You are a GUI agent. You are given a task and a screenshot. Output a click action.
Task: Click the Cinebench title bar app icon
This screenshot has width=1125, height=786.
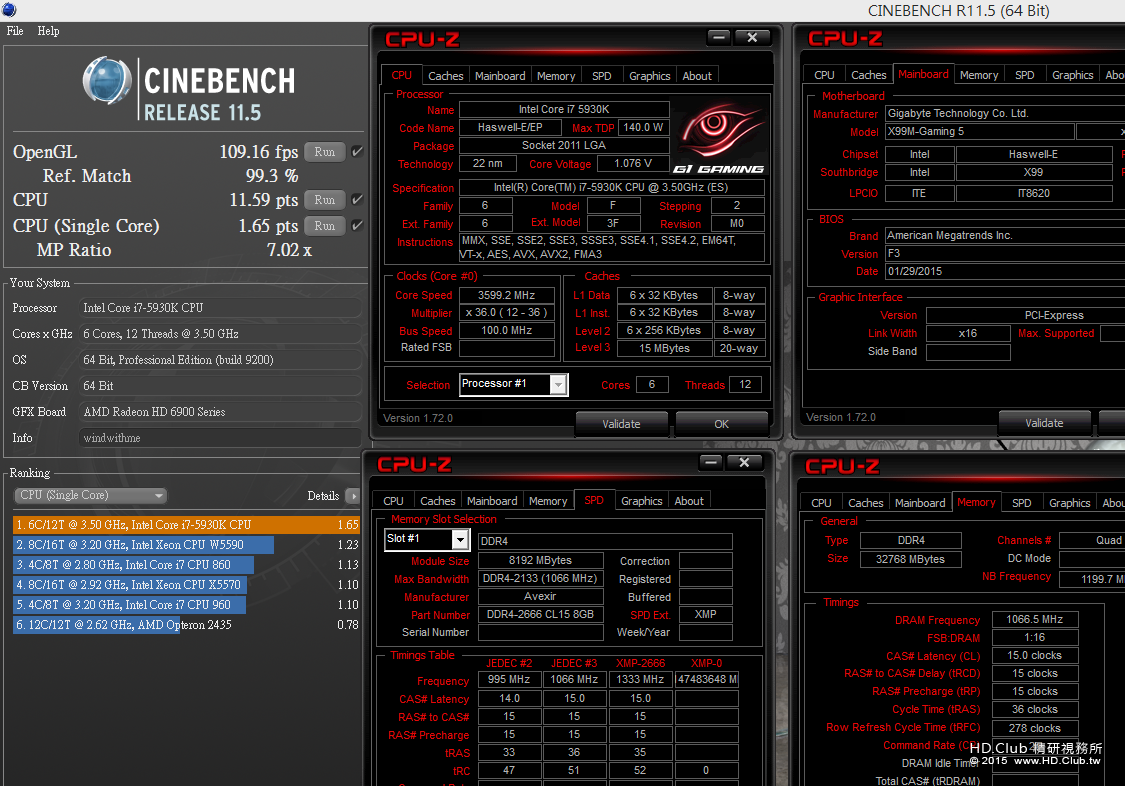[x=9, y=9]
